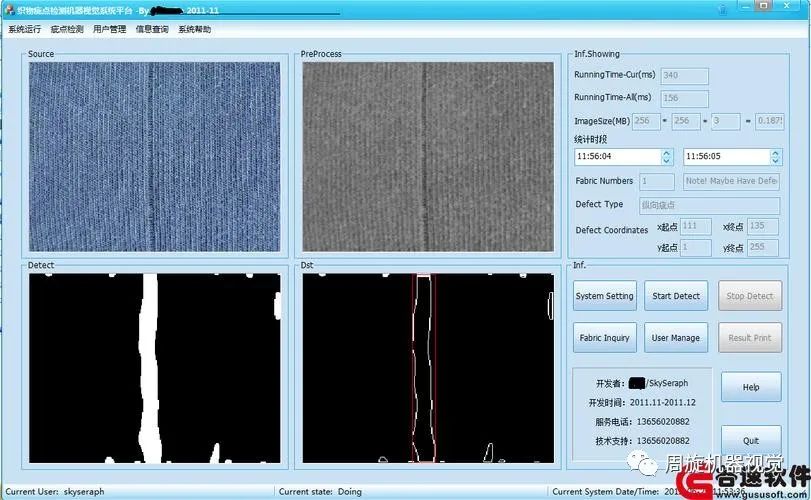Click the Help button
This screenshot has width=811, height=500.
point(751,387)
